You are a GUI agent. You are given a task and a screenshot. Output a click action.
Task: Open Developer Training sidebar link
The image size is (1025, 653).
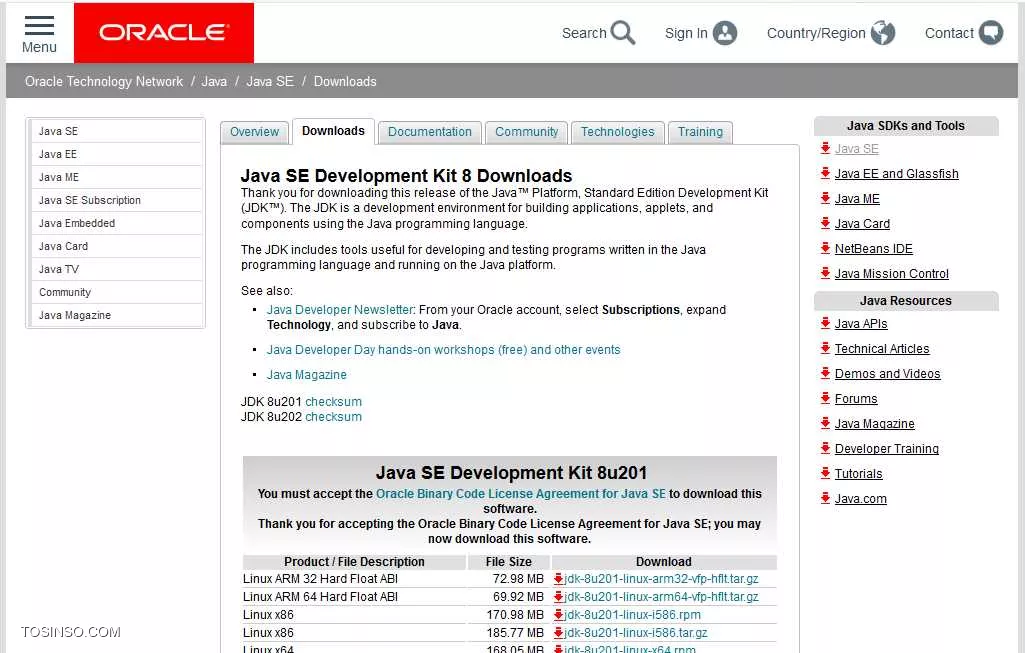(886, 448)
